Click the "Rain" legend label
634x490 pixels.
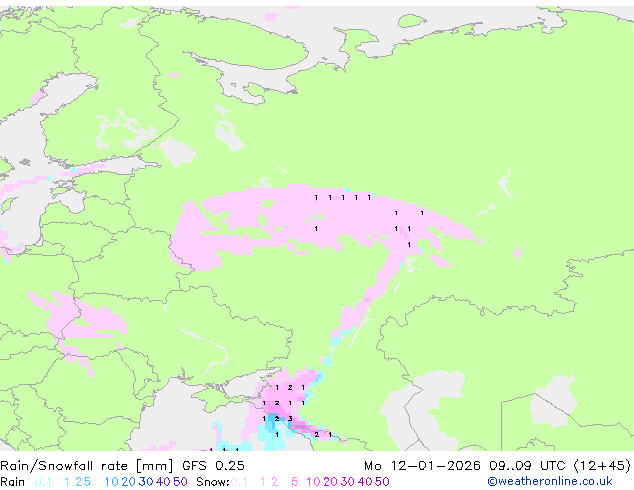[x=13, y=482]
